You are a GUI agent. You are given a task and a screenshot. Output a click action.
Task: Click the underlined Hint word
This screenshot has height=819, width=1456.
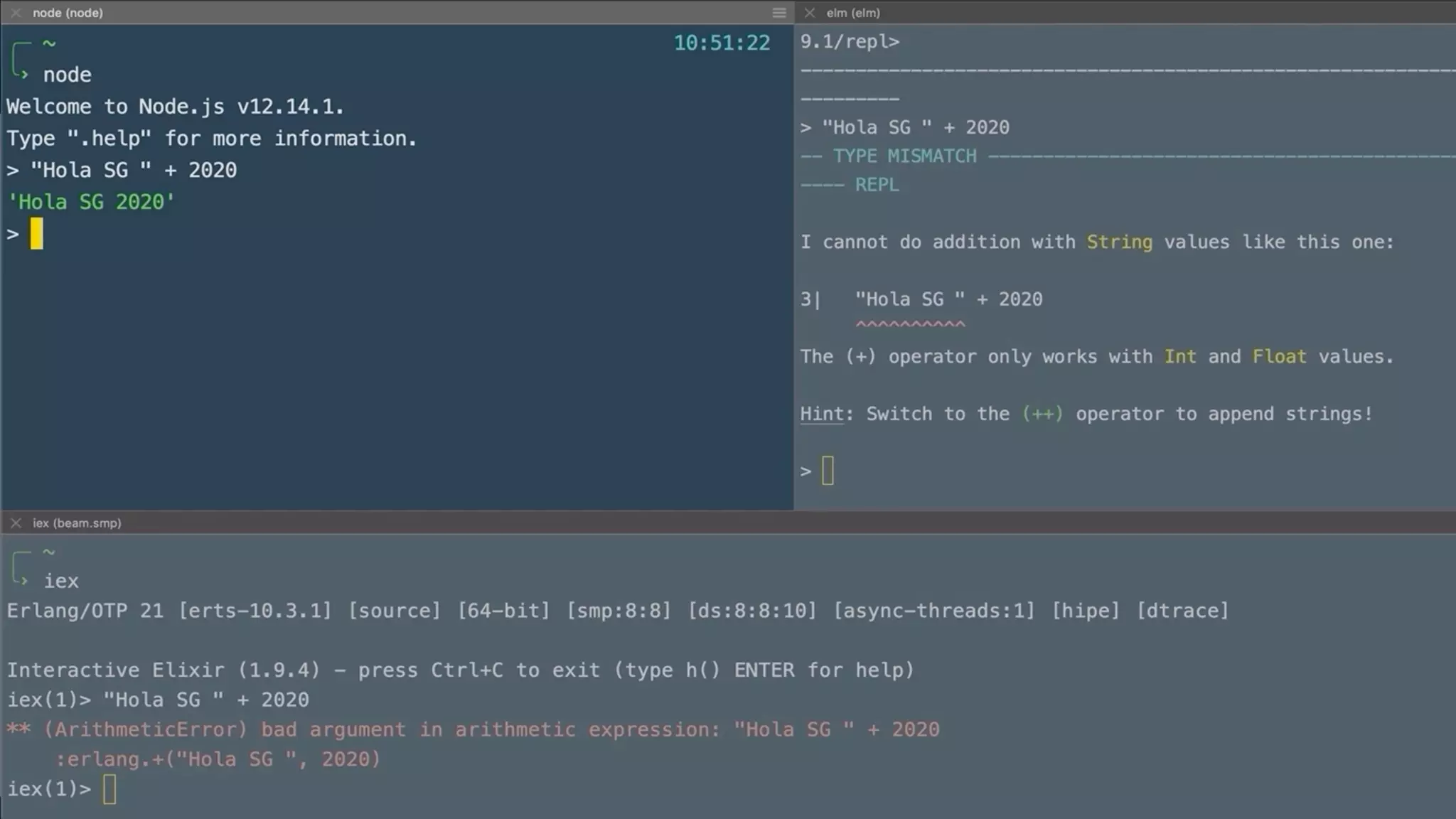[x=823, y=414]
